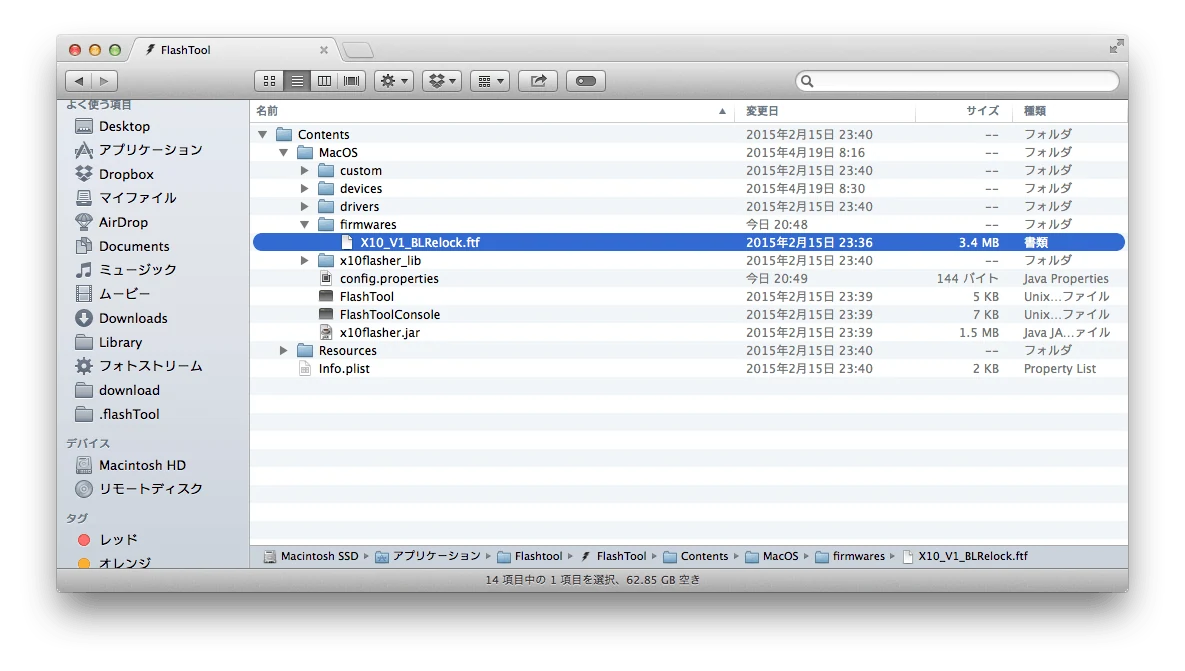Expand the custom folder
1185x671 pixels.
click(x=304, y=171)
